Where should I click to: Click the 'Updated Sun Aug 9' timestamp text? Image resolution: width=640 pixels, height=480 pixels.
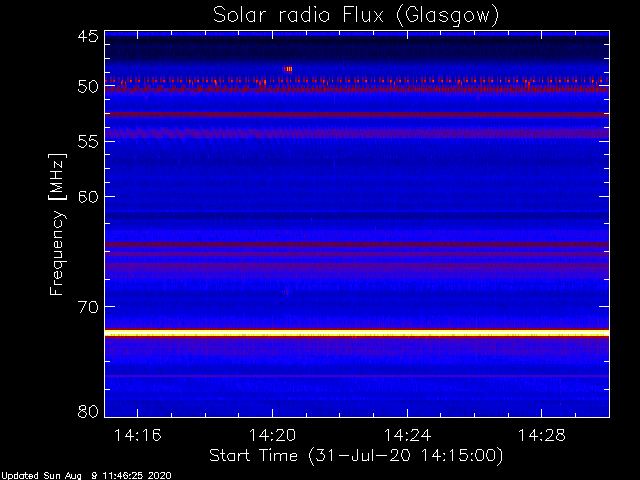coord(86,476)
